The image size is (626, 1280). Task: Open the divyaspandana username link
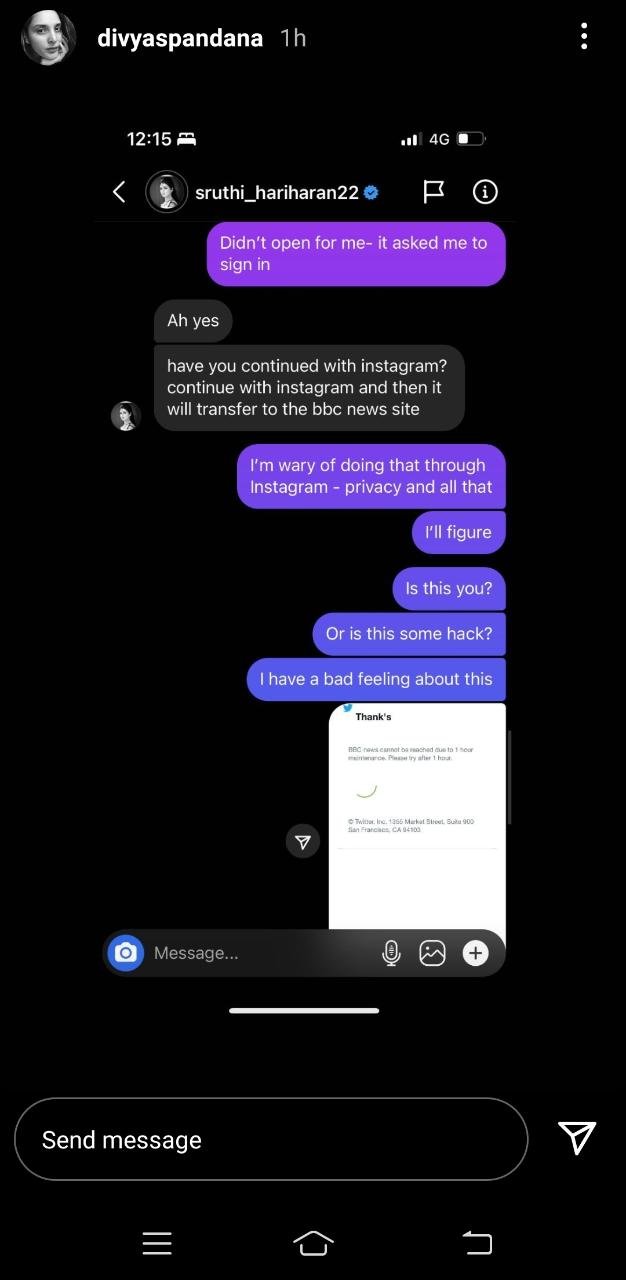pos(180,38)
